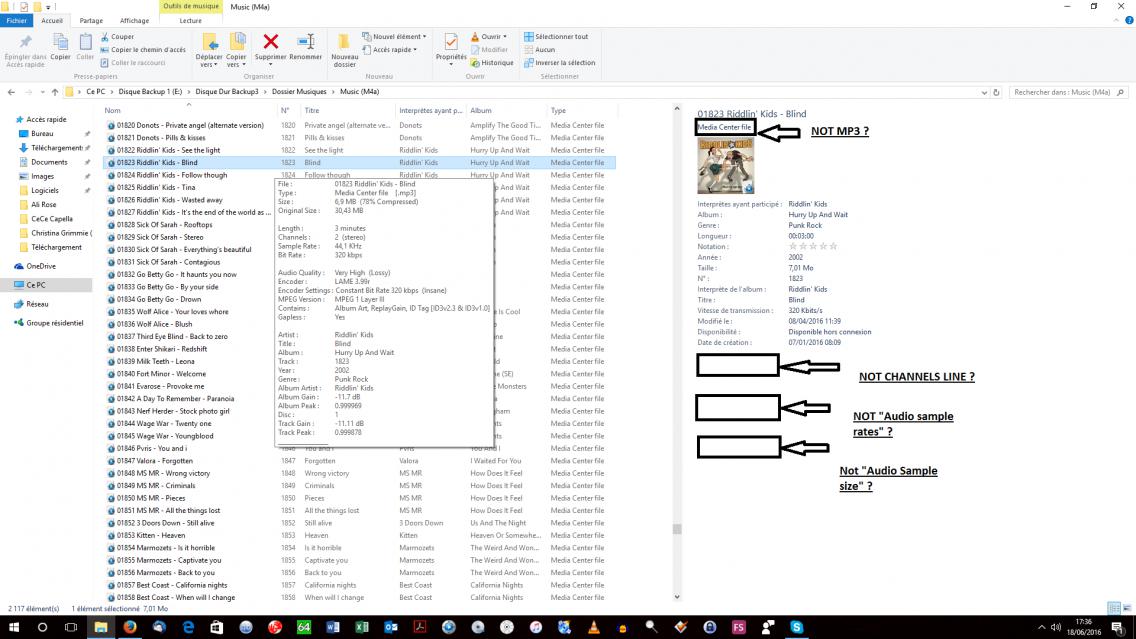Click the Renommer icon in ribbon

click(x=306, y=43)
